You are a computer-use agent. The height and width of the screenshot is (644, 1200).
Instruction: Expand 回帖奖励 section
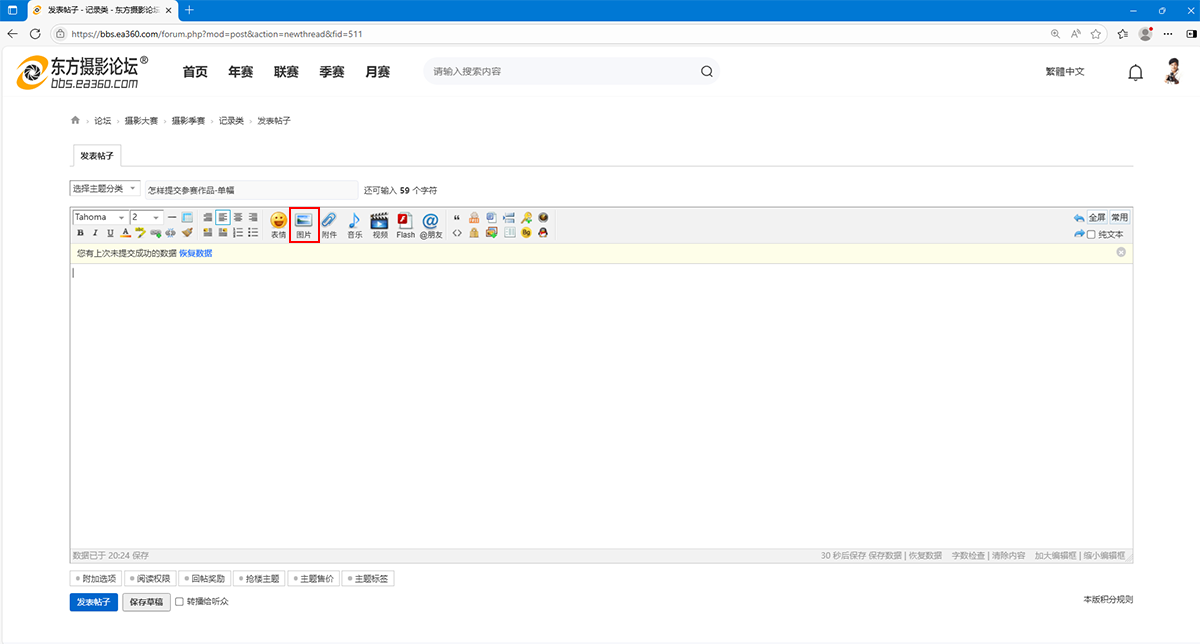[205, 578]
